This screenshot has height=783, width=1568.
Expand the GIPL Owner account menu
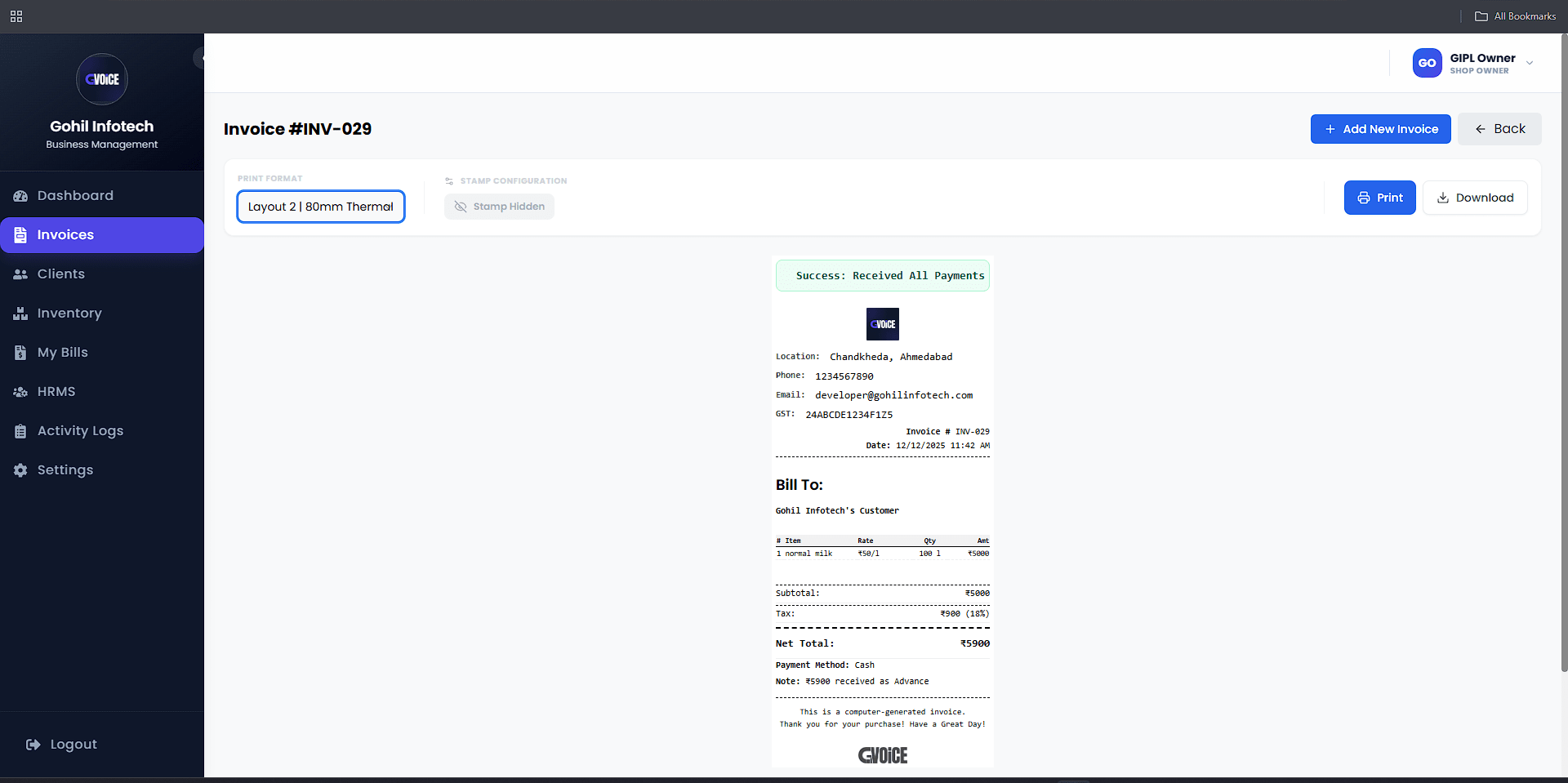(x=1474, y=63)
